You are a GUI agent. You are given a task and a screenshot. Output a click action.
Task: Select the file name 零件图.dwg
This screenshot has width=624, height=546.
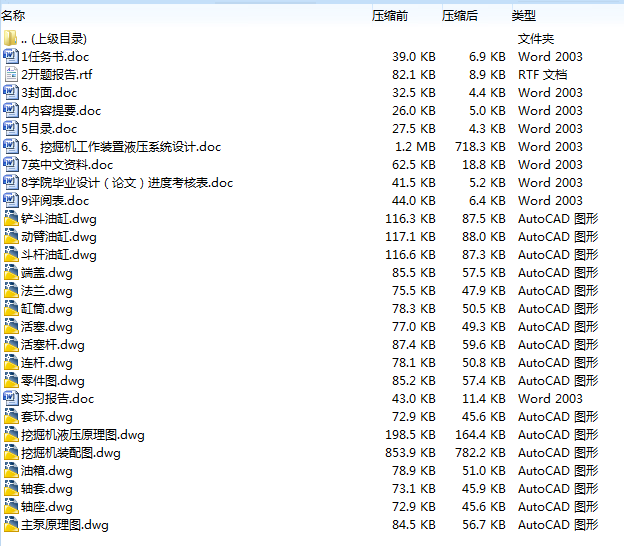pos(53,380)
